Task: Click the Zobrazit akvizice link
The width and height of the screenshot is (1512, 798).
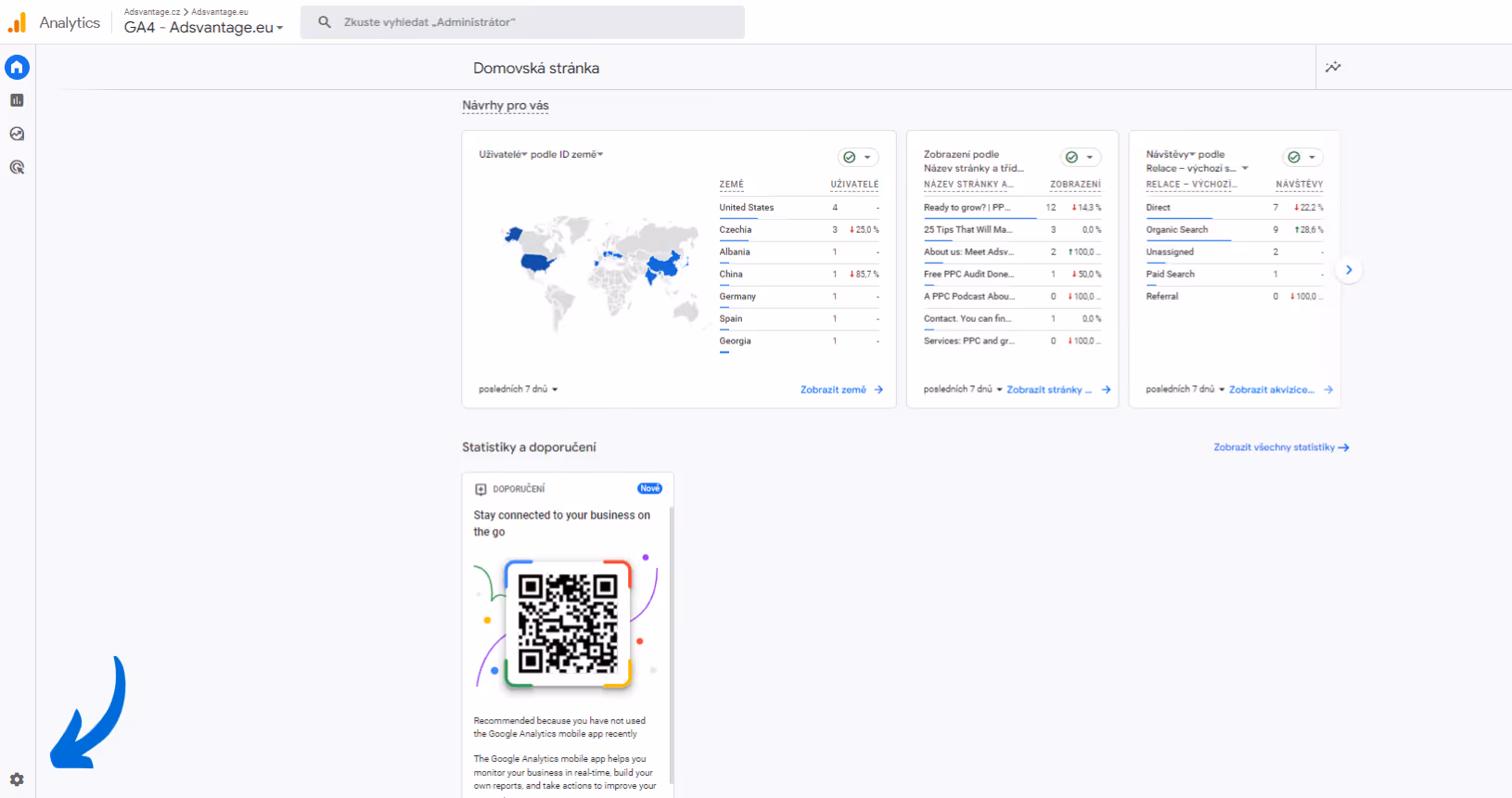Action: [1272, 390]
